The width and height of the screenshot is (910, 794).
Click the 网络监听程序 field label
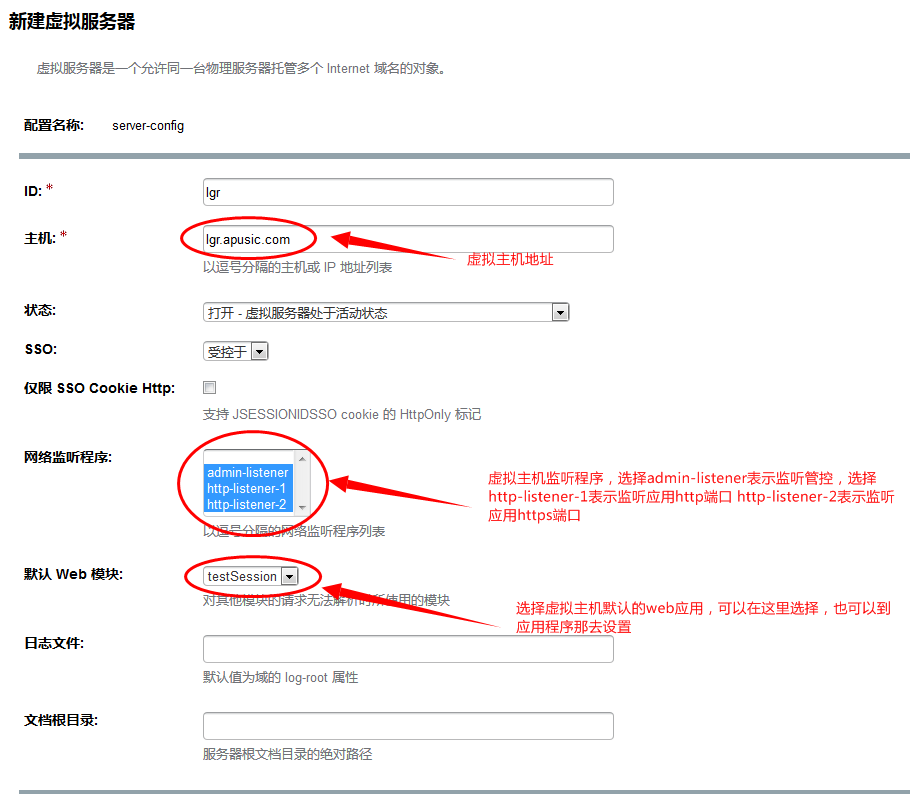click(68, 457)
